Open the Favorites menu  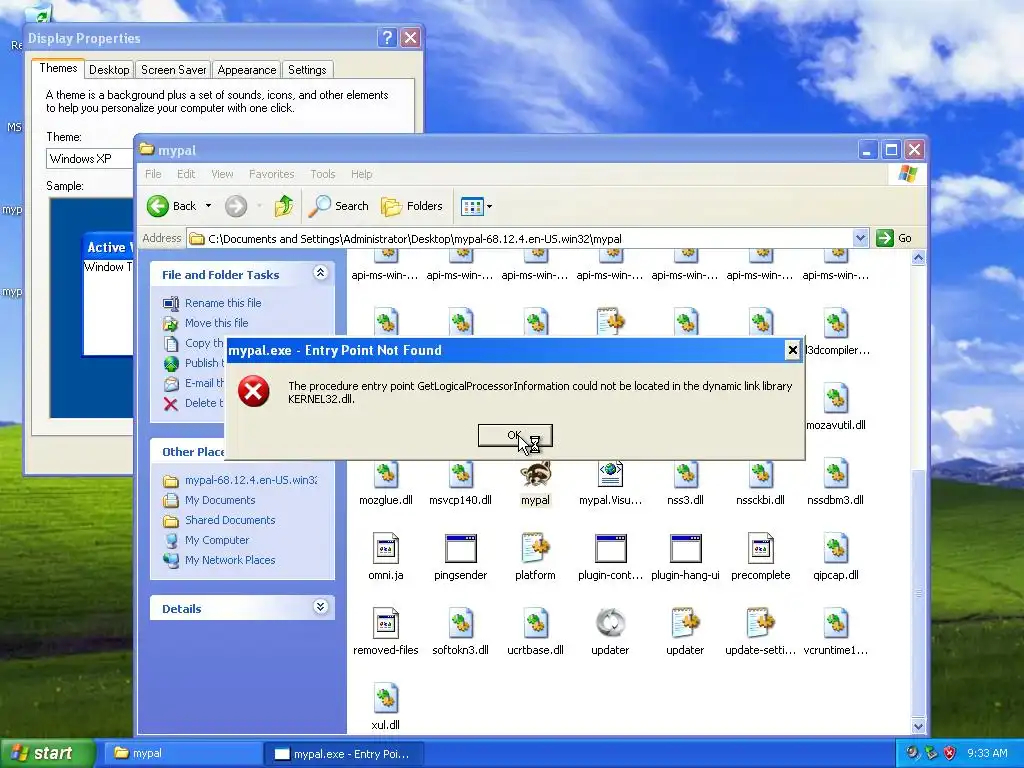(271, 174)
